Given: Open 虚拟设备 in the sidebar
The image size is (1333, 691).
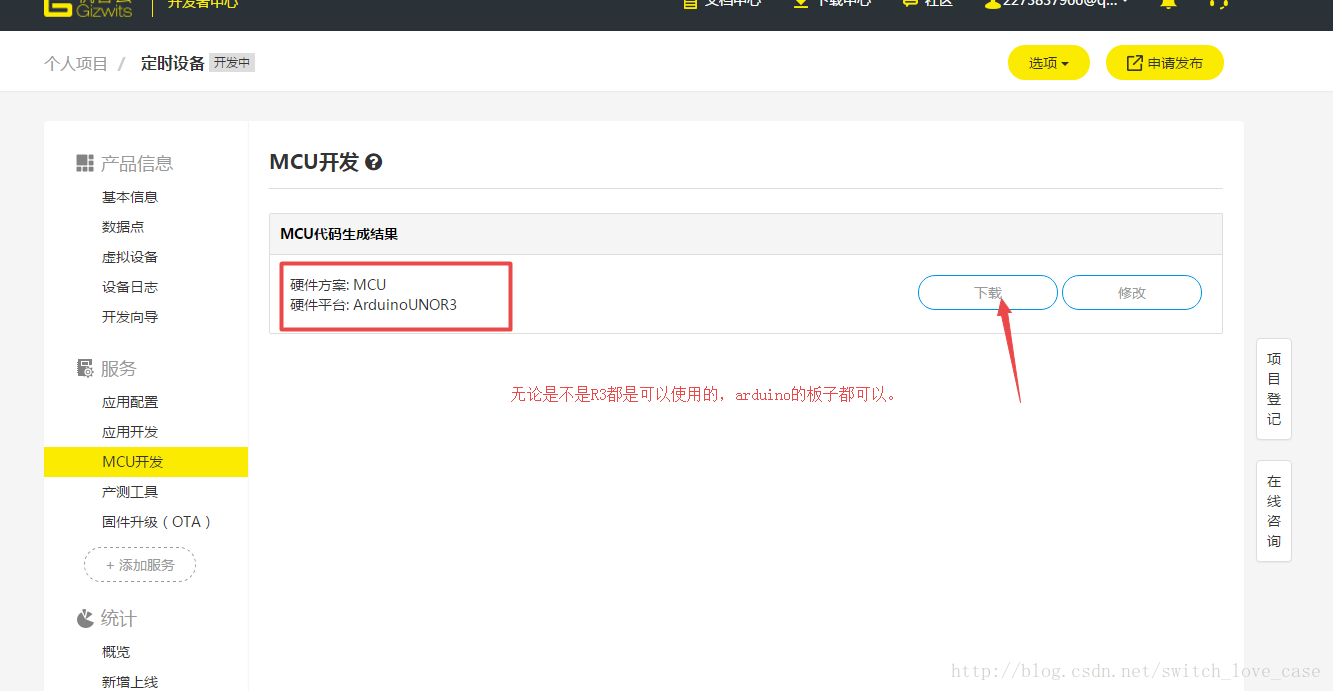Looking at the screenshot, I should (130, 257).
